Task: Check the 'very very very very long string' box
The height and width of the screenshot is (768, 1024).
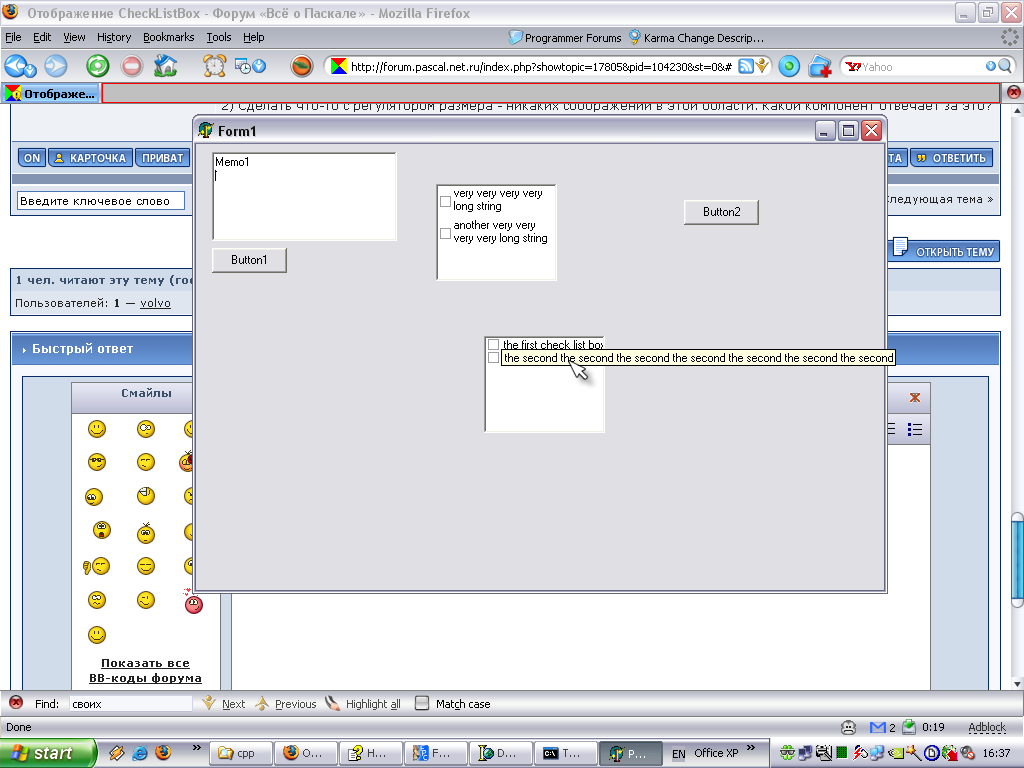Action: pyautogui.click(x=446, y=201)
